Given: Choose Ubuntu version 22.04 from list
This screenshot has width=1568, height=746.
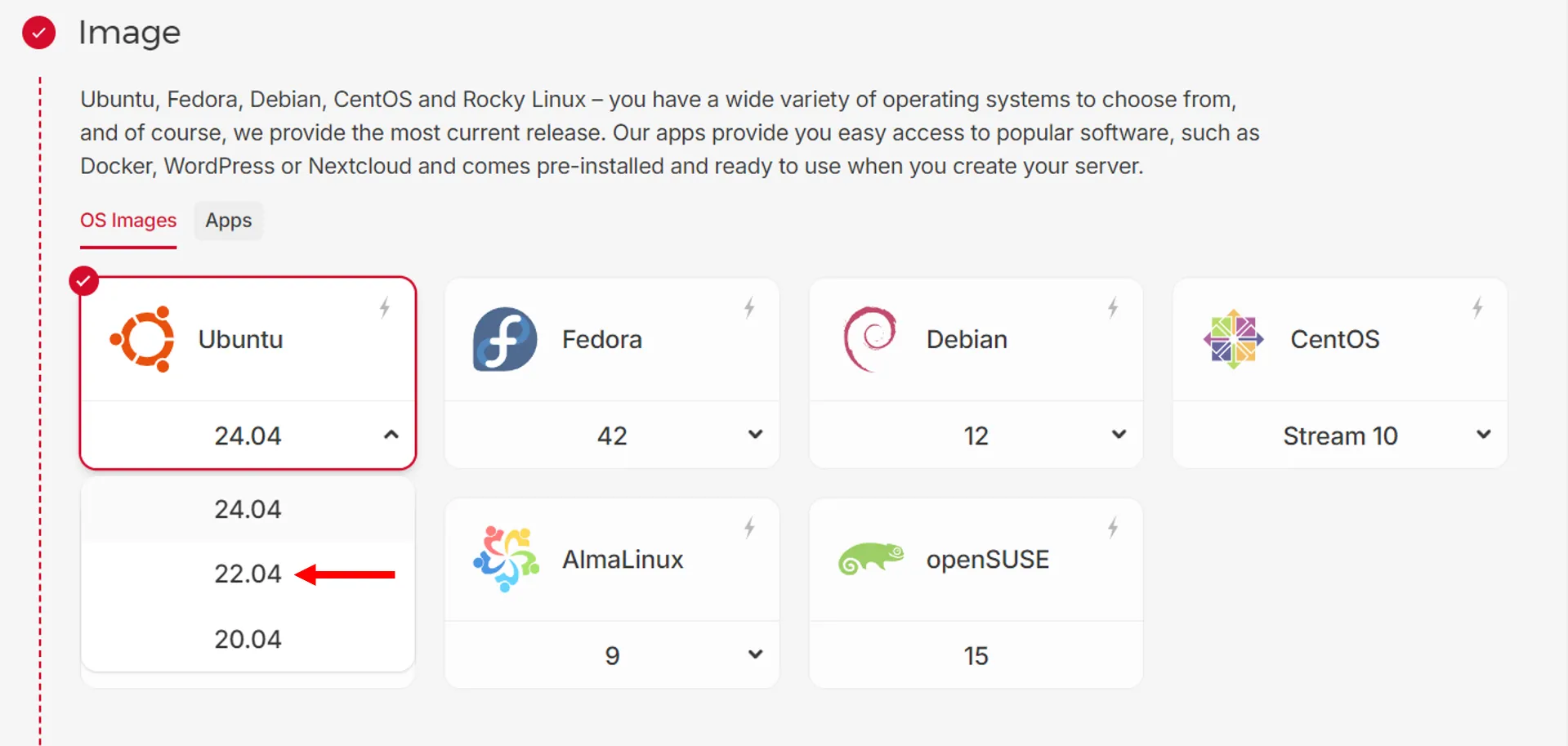Looking at the screenshot, I should tap(248, 574).
